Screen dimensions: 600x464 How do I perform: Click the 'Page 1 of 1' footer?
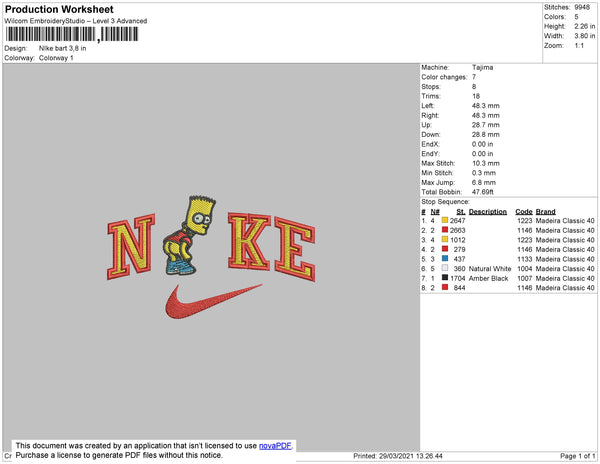pos(577,456)
